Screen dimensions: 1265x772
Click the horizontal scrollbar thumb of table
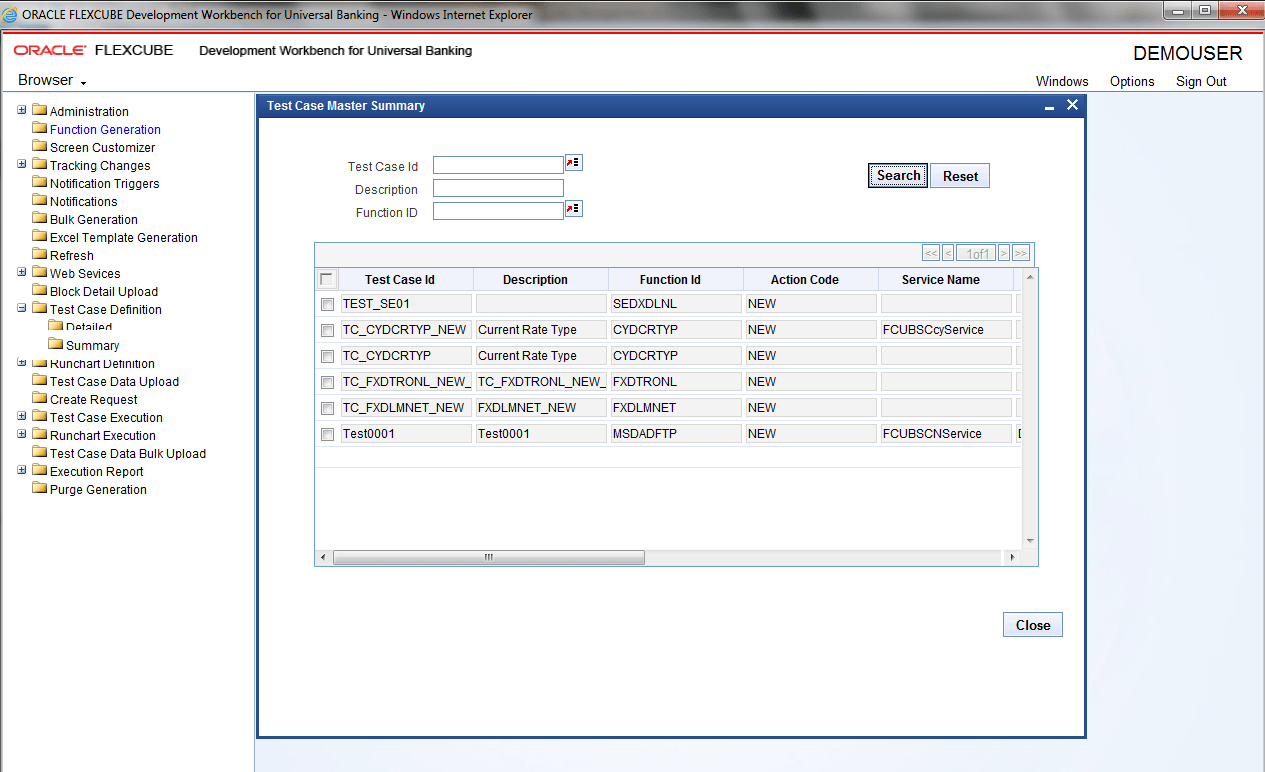pos(489,557)
